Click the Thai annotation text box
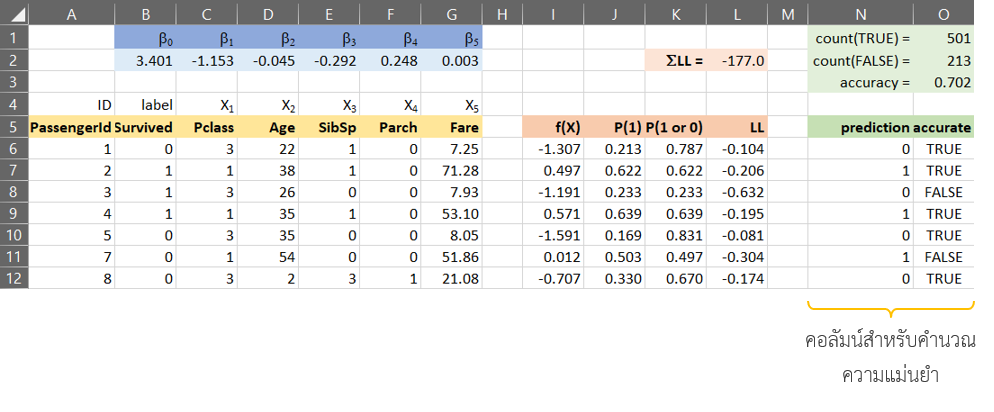This screenshot has width=994, height=412. click(x=891, y=360)
